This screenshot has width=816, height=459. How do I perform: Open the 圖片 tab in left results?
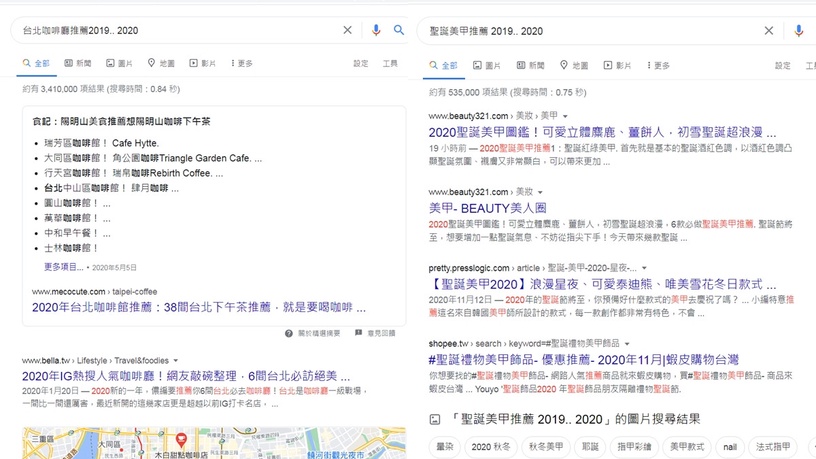(119, 63)
